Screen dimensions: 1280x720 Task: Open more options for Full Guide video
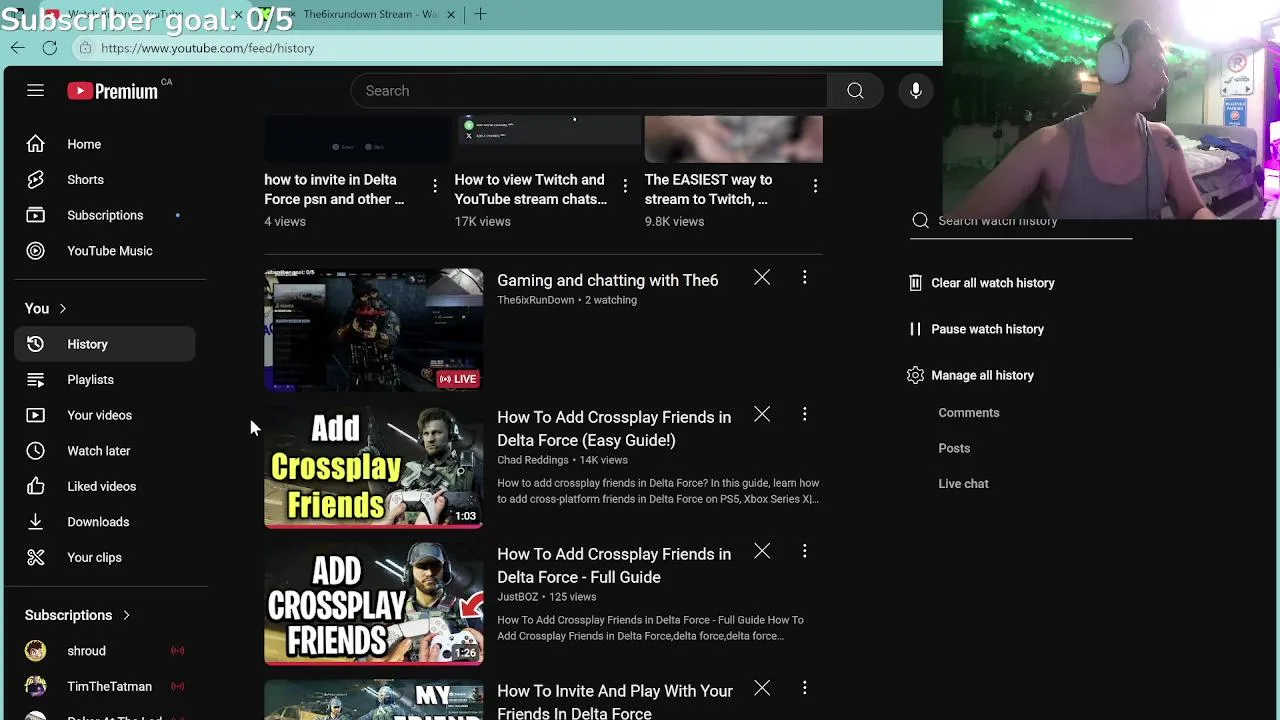point(804,551)
